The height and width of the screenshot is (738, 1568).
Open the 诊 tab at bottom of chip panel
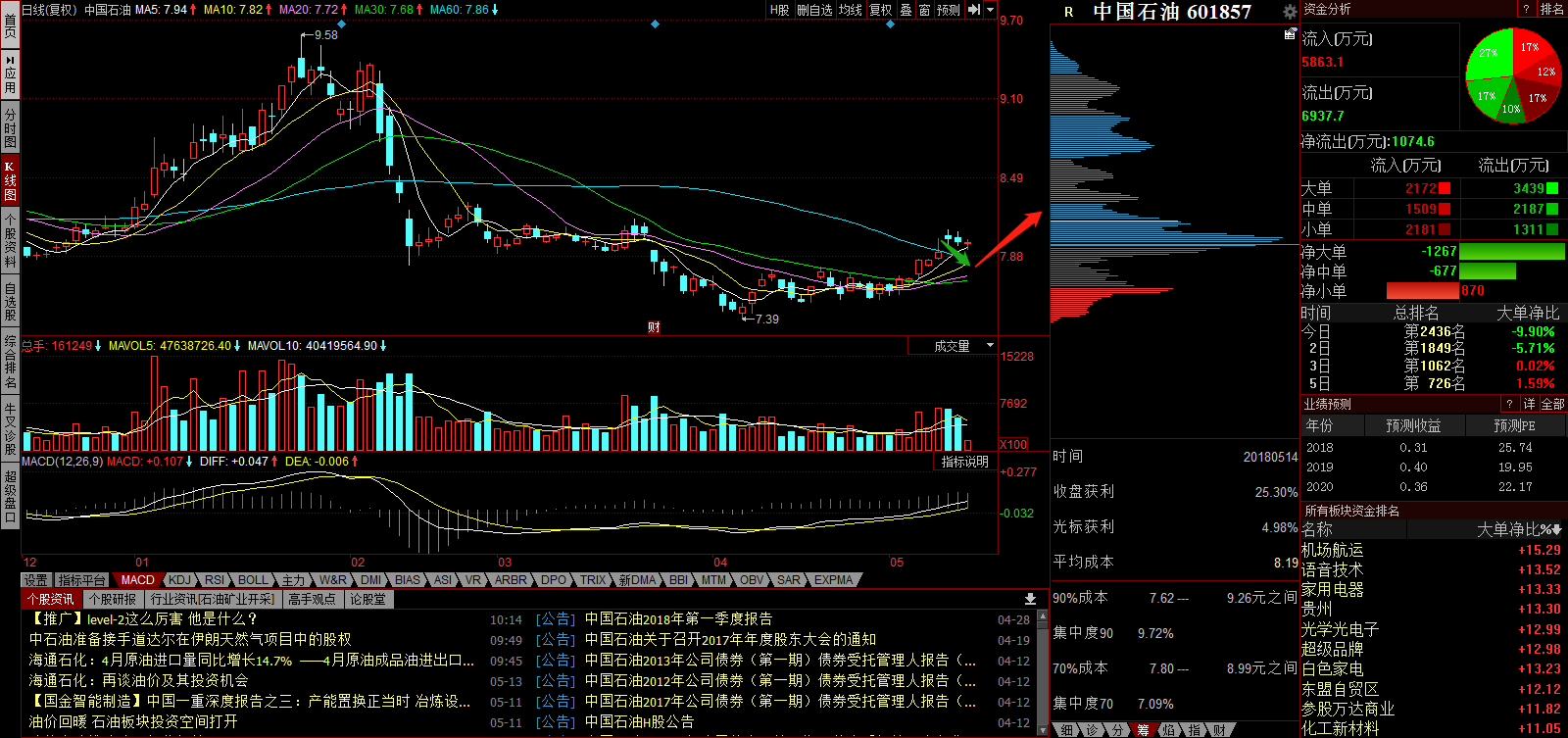pos(1092,730)
